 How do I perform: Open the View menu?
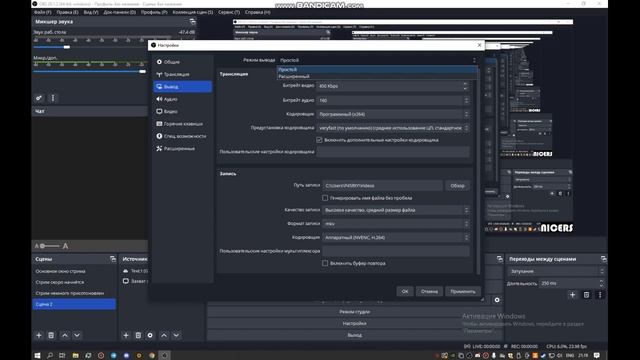click(x=91, y=12)
